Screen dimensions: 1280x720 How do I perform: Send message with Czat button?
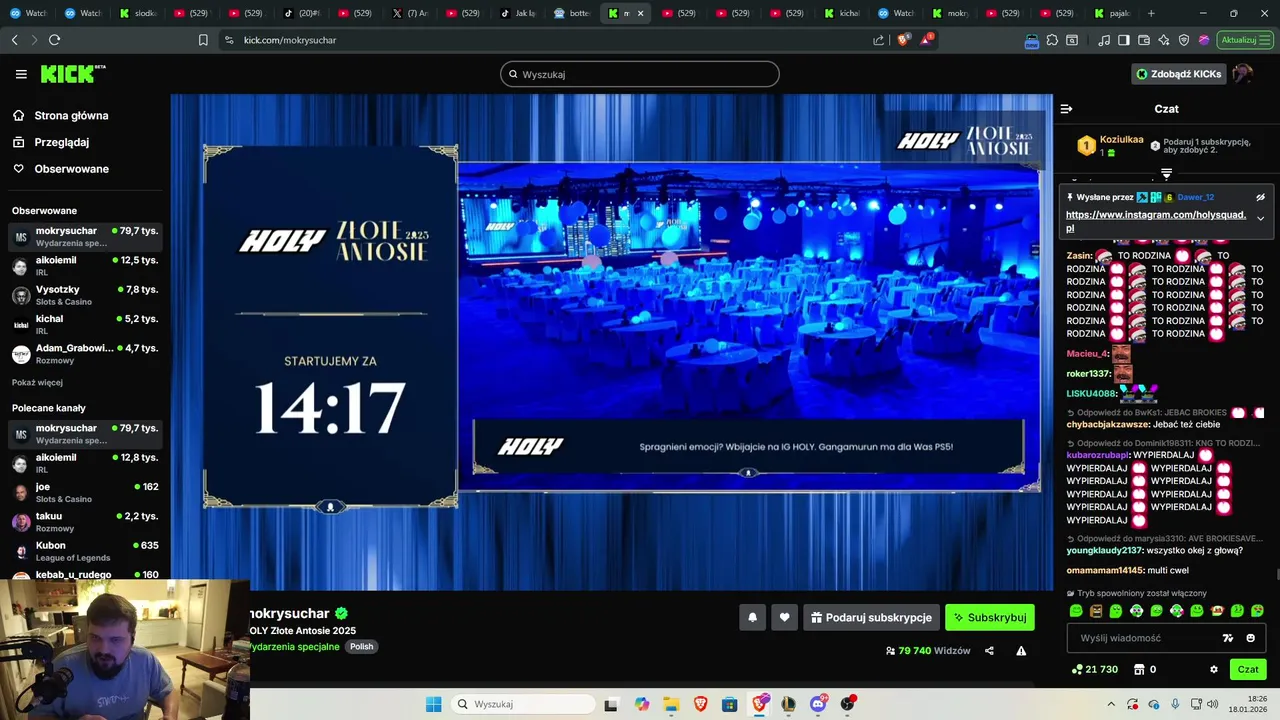coord(1248,670)
